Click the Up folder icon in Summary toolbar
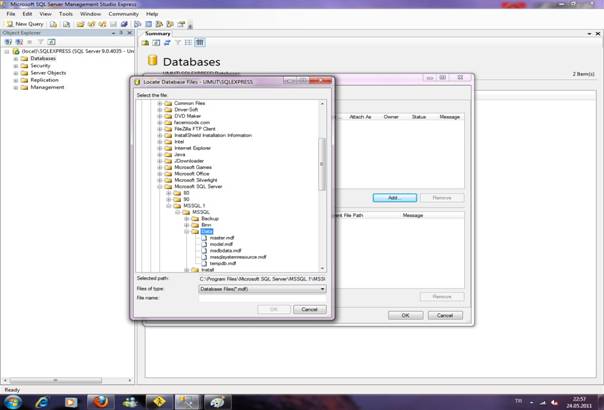The height and width of the screenshot is (410, 604). pyautogui.click(x=145, y=42)
